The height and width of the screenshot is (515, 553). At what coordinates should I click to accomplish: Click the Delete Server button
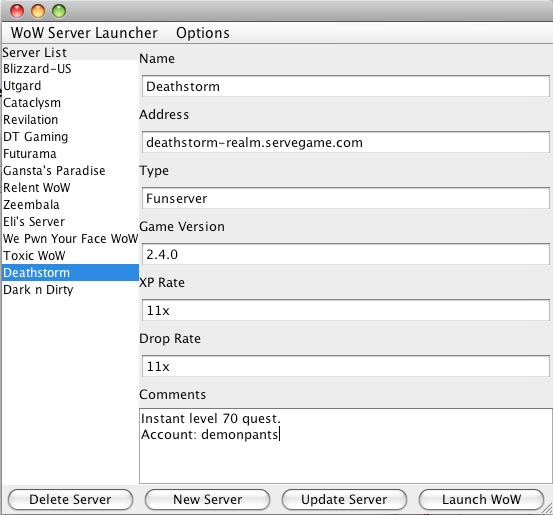click(x=70, y=499)
